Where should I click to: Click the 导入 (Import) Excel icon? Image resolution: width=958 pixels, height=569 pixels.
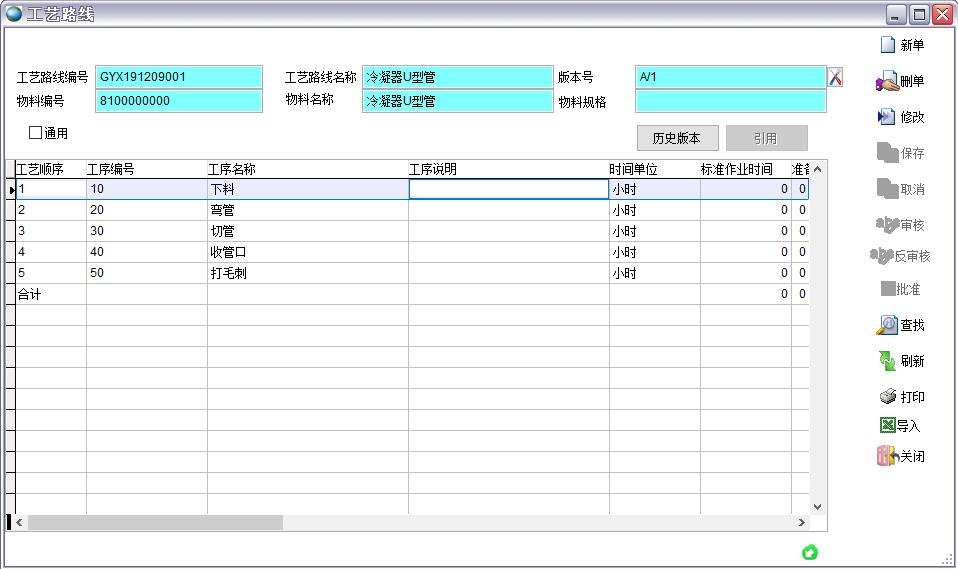(x=887, y=426)
